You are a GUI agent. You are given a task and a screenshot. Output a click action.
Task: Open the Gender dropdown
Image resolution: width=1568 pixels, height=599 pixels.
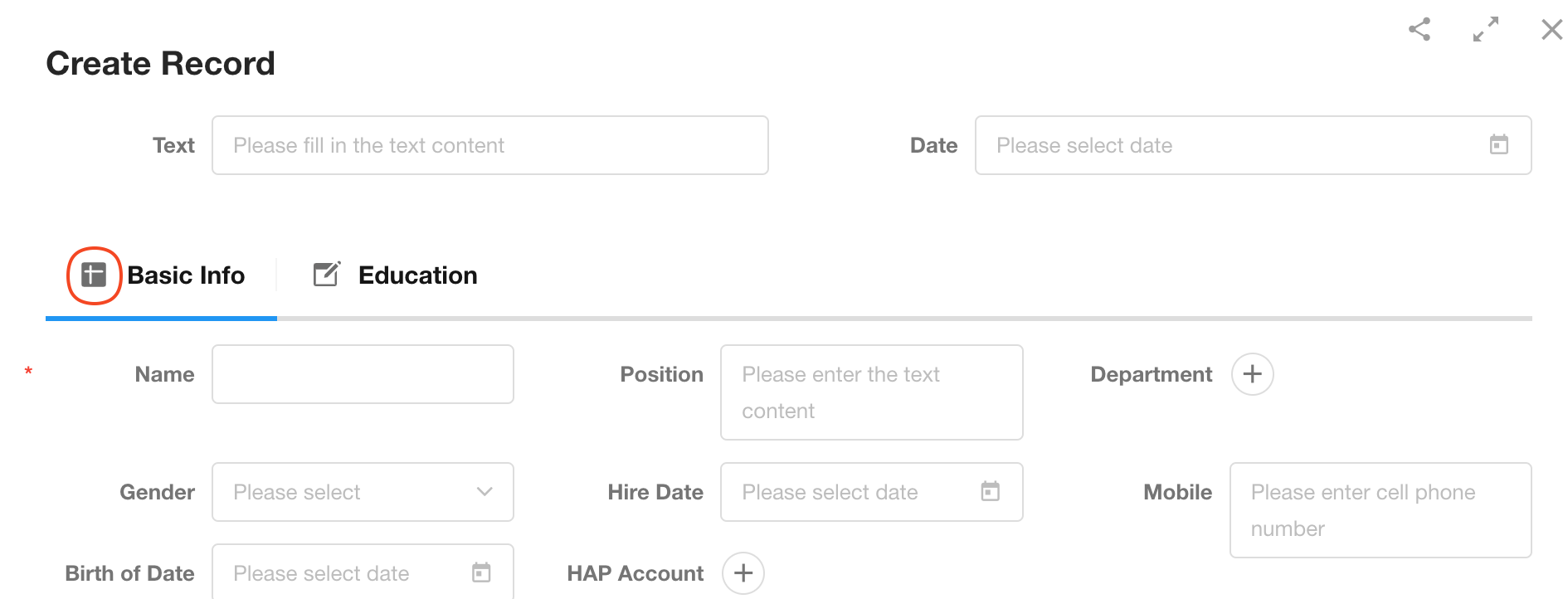click(363, 492)
